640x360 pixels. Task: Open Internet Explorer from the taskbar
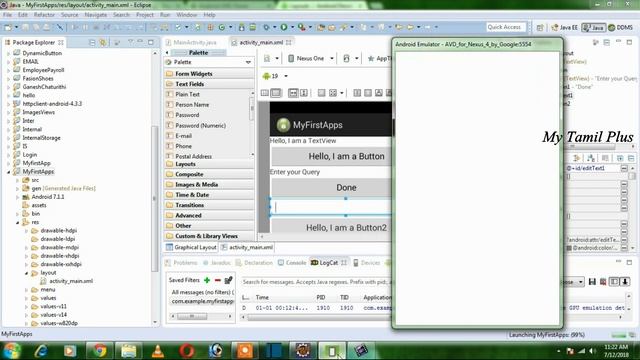click(x=41, y=351)
